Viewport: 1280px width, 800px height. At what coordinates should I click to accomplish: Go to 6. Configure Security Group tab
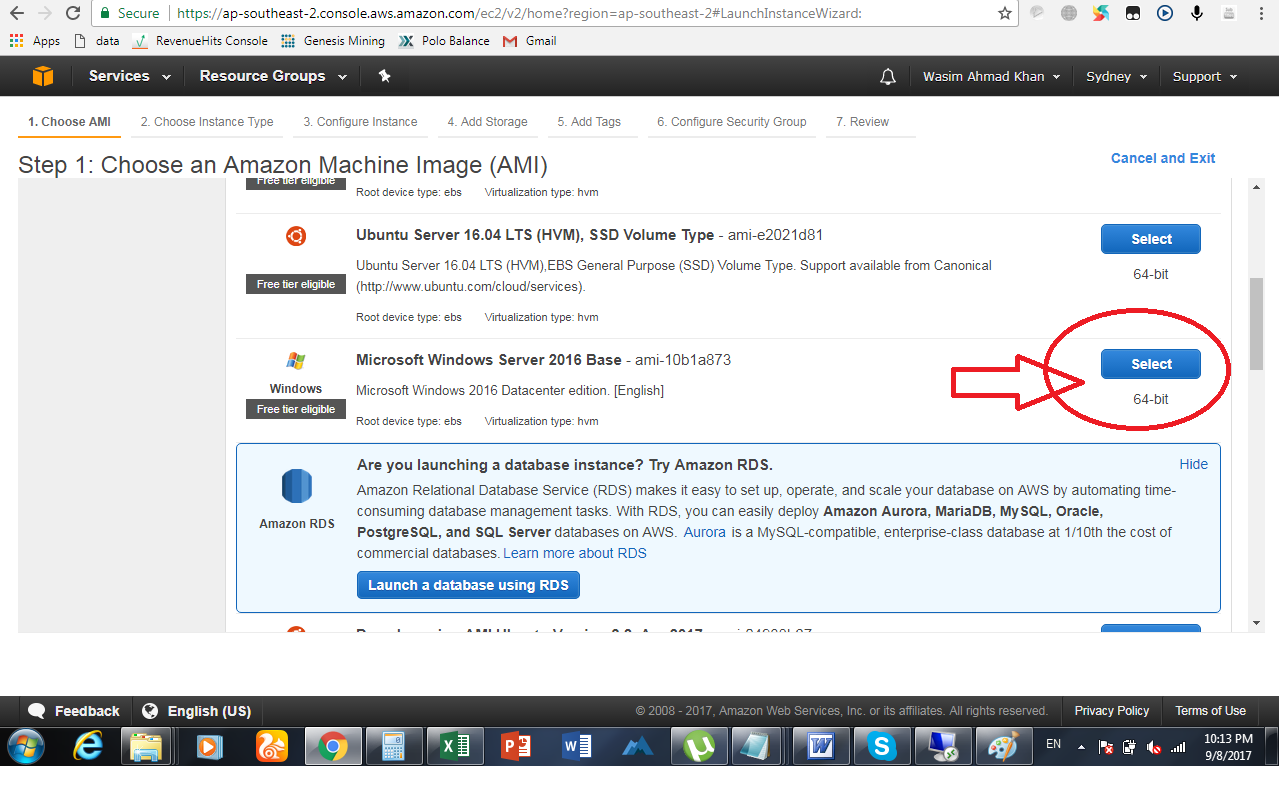[x=732, y=122]
